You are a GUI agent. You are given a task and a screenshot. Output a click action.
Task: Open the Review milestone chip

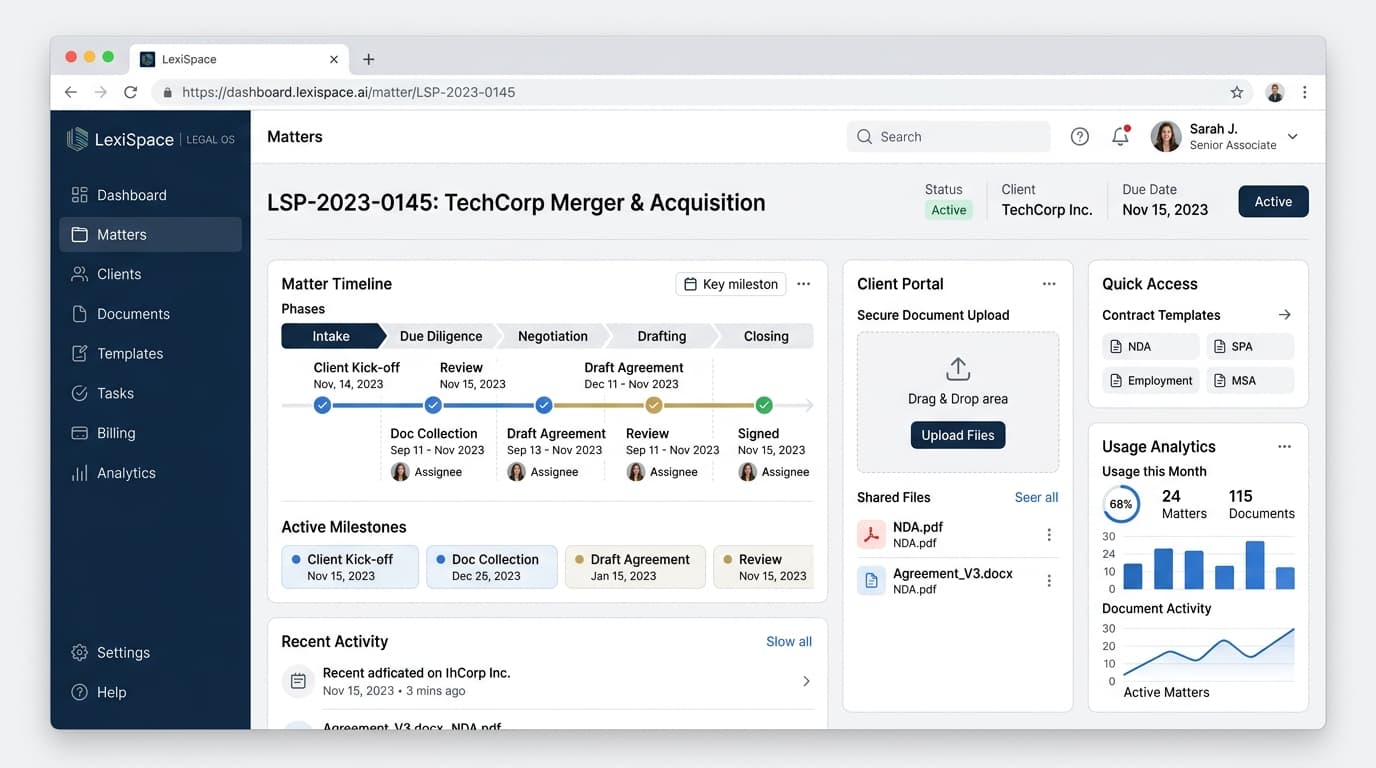point(763,567)
